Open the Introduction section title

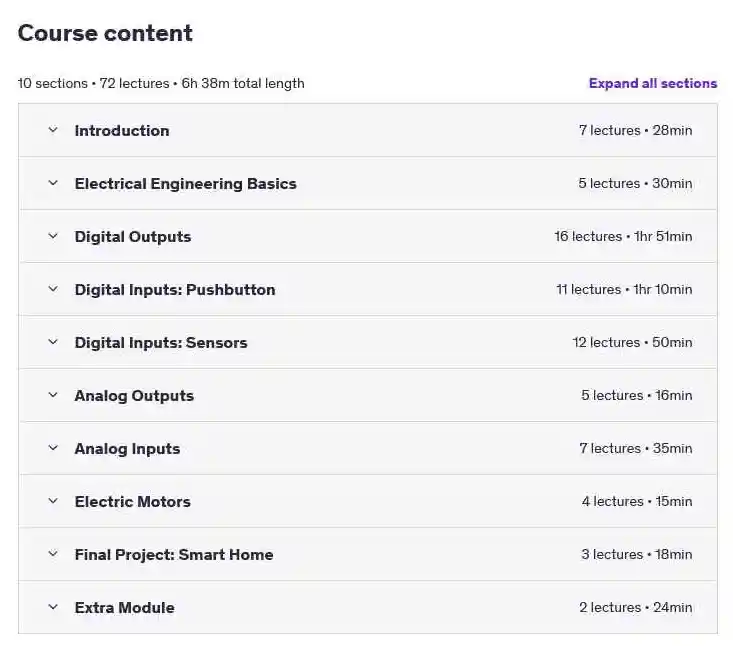tap(122, 130)
